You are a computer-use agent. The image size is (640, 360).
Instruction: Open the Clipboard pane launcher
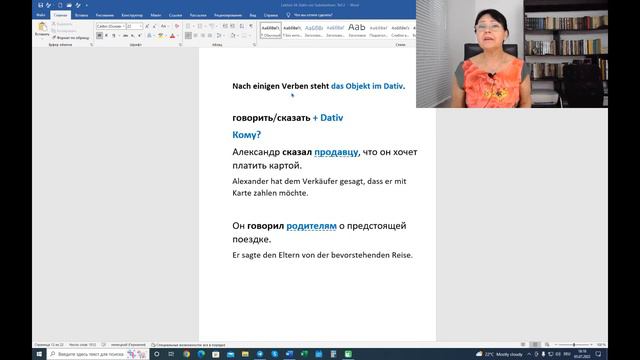(x=91, y=45)
